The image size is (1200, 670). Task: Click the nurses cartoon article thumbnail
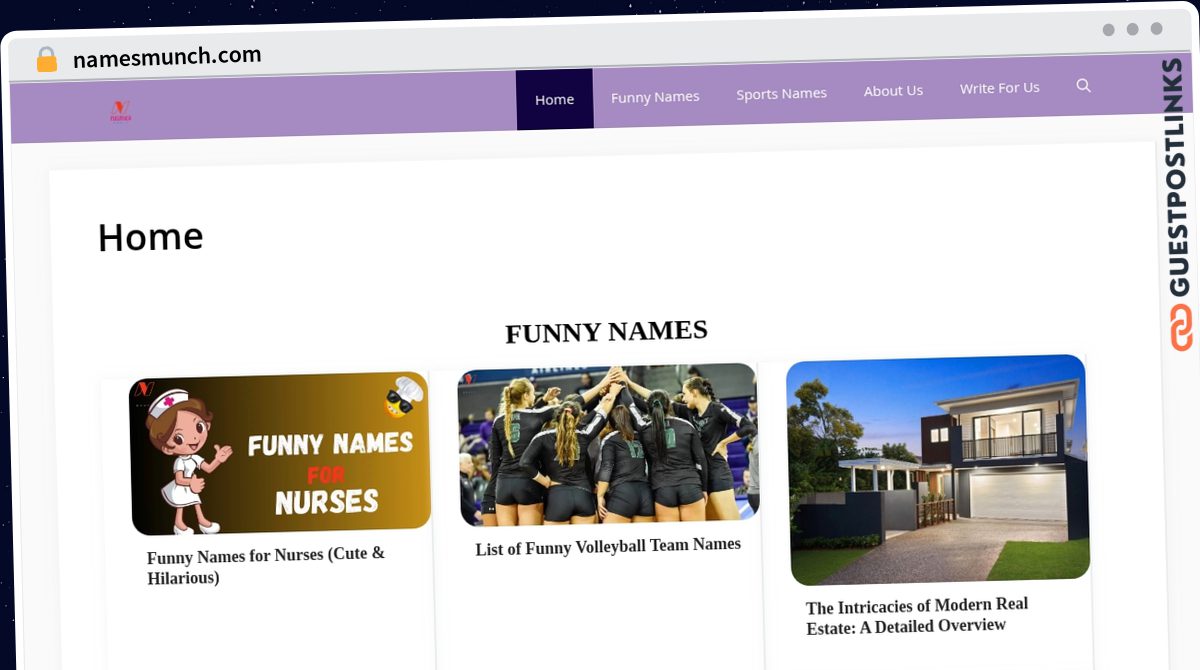coord(281,453)
